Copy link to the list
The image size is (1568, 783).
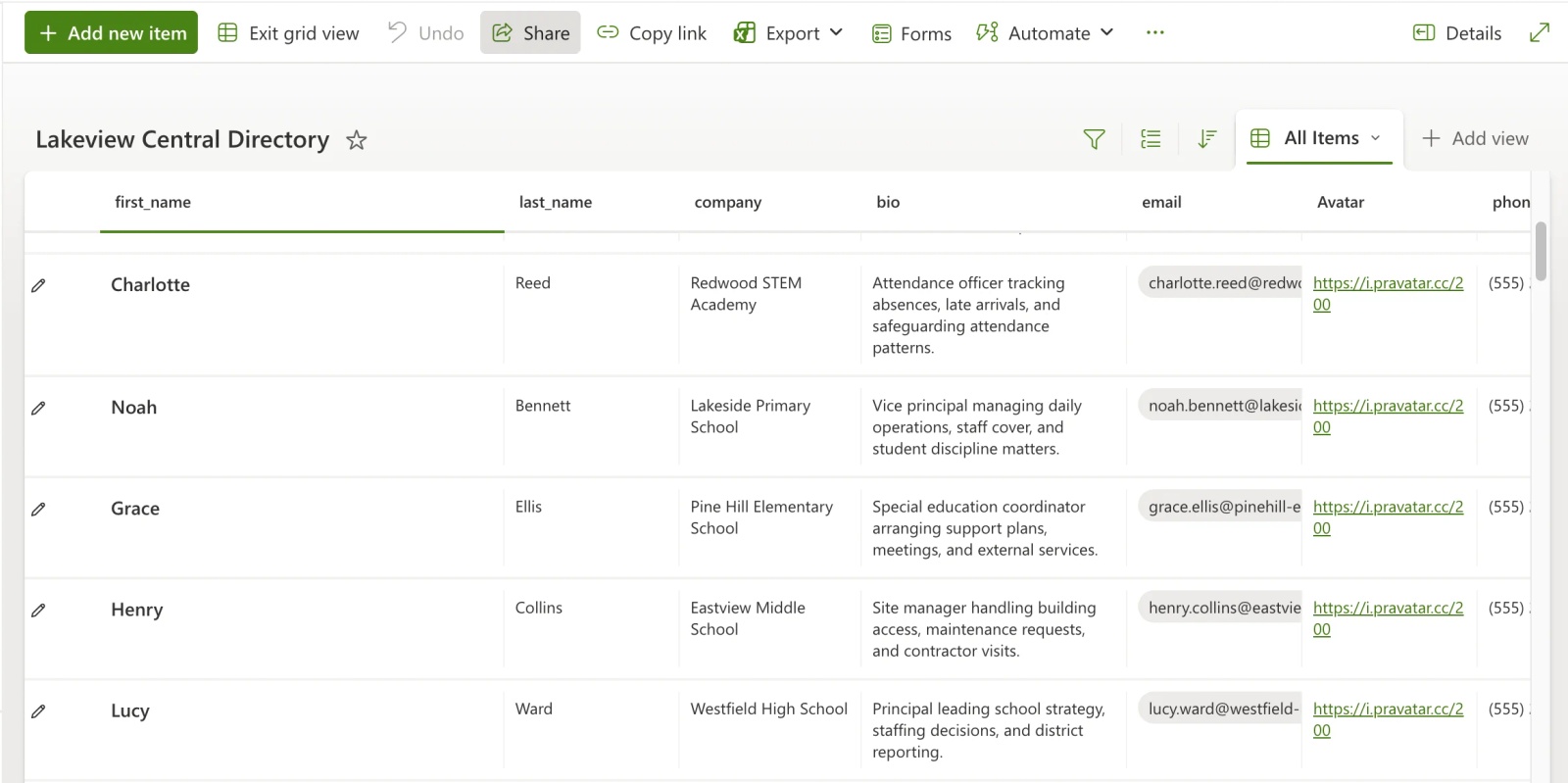[x=652, y=32]
